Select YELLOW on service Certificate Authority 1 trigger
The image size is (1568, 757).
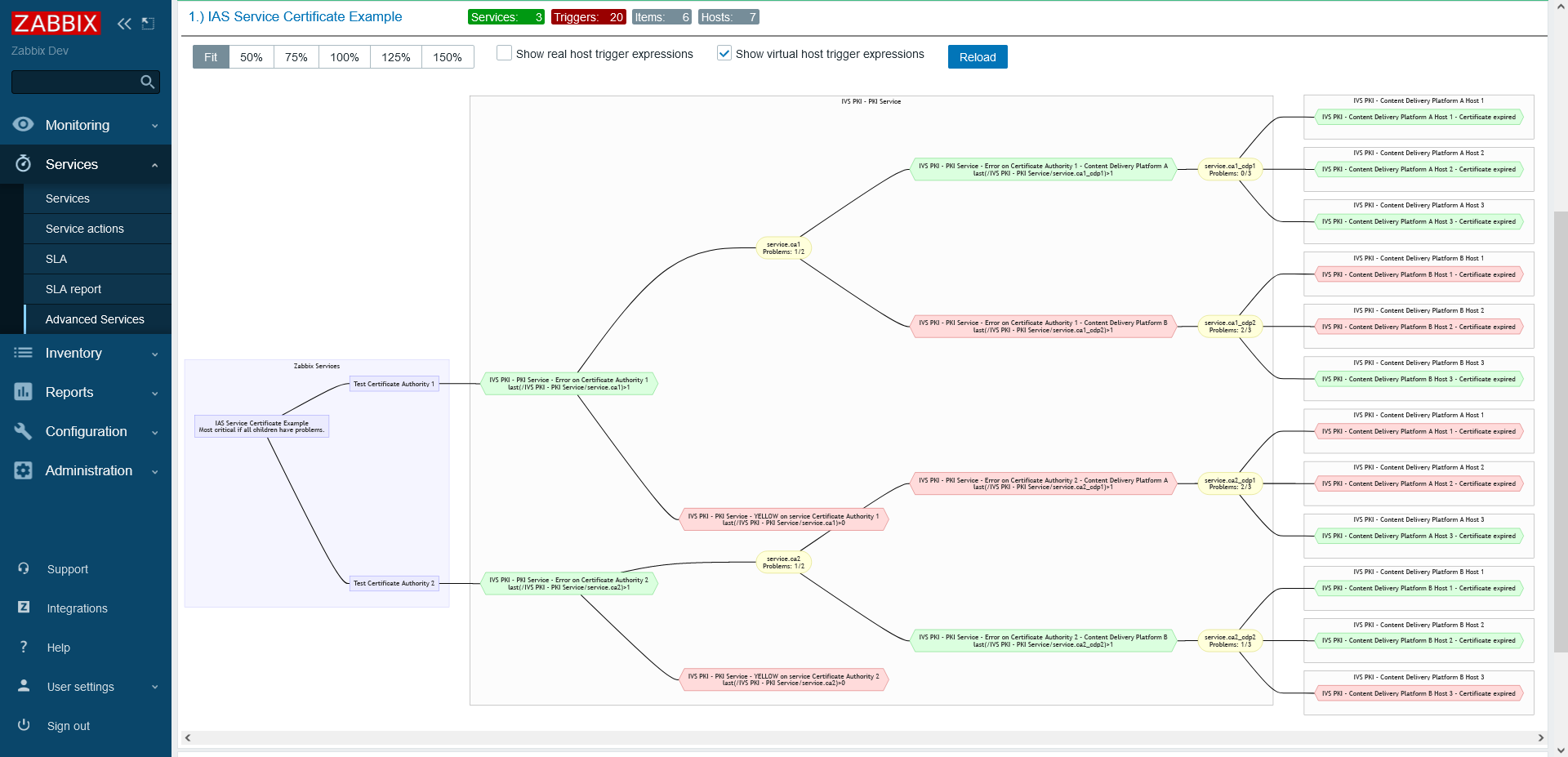784,519
